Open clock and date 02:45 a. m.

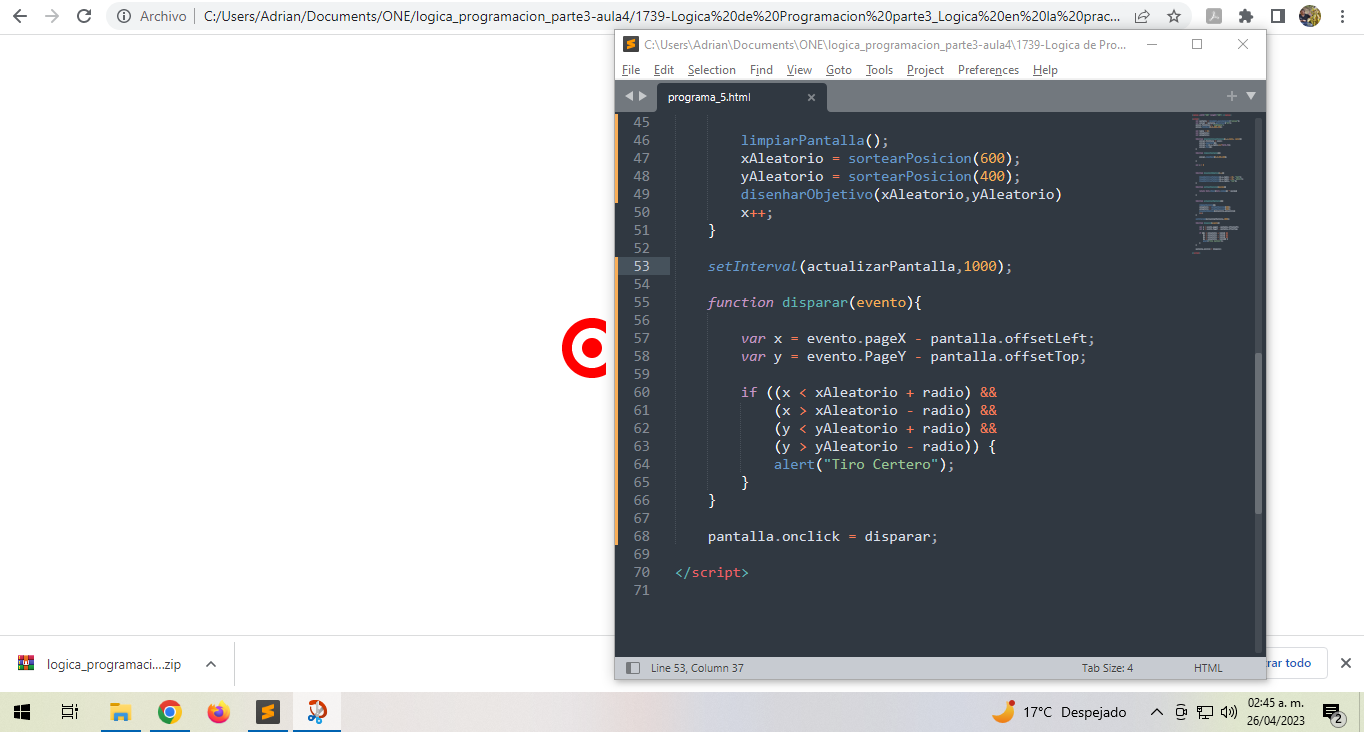[1277, 712]
